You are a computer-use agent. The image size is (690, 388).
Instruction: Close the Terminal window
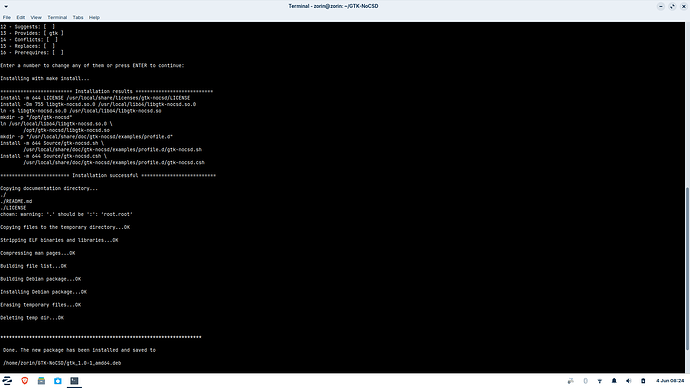point(683,6)
